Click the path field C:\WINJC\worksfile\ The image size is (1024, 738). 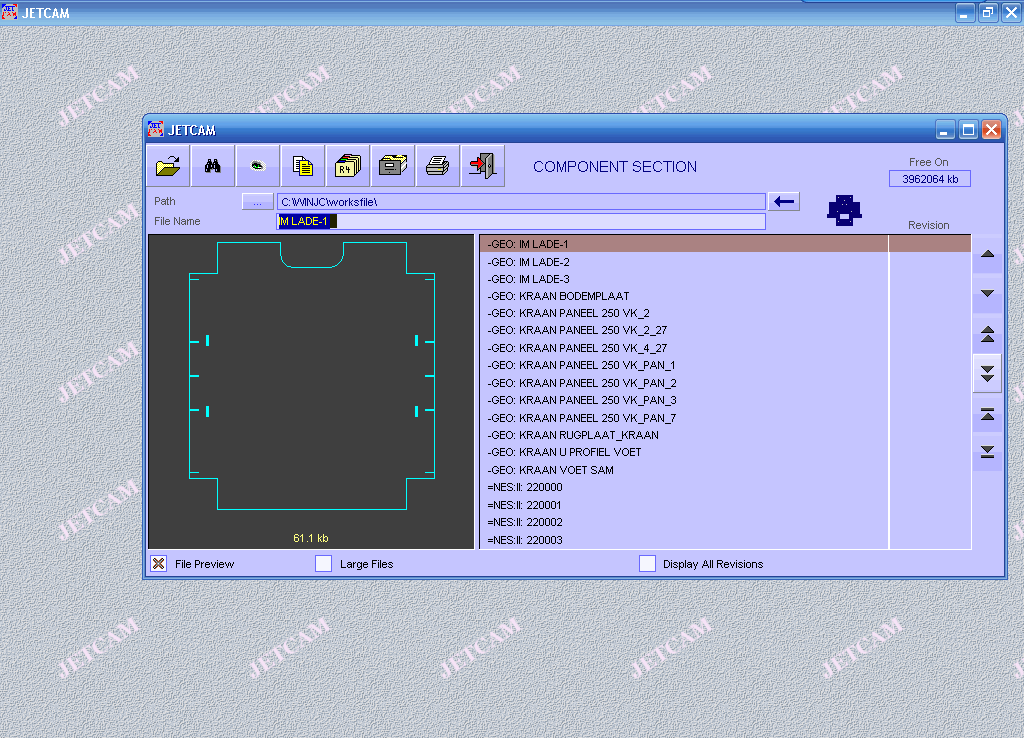[x=521, y=202]
